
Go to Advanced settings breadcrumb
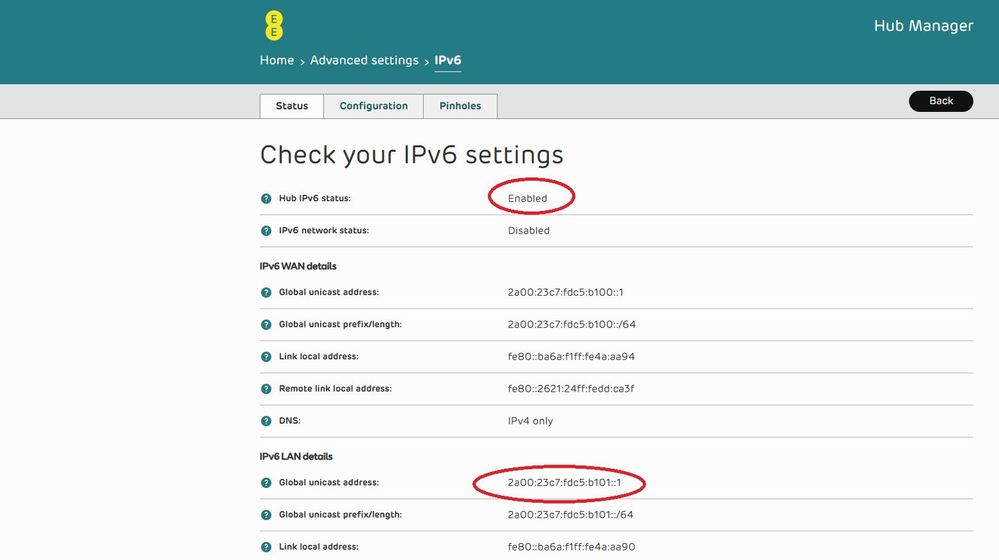(364, 61)
